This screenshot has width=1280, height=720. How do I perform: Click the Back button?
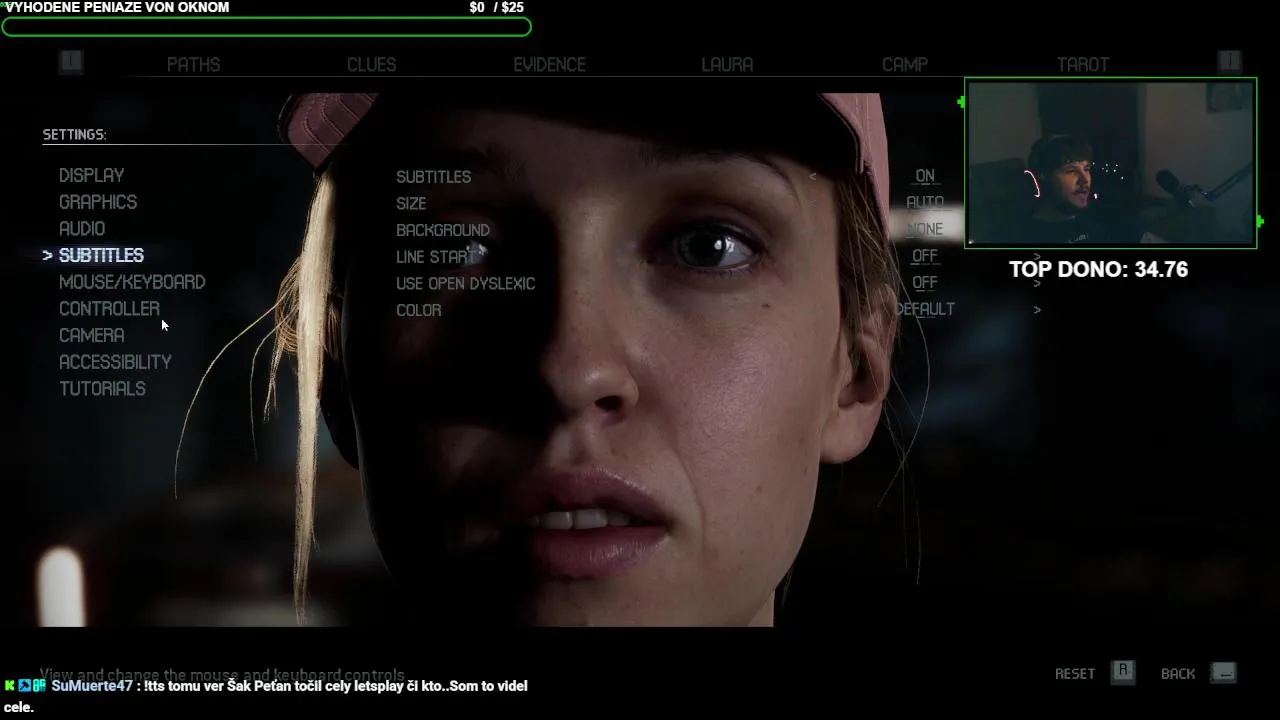(1178, 674)
